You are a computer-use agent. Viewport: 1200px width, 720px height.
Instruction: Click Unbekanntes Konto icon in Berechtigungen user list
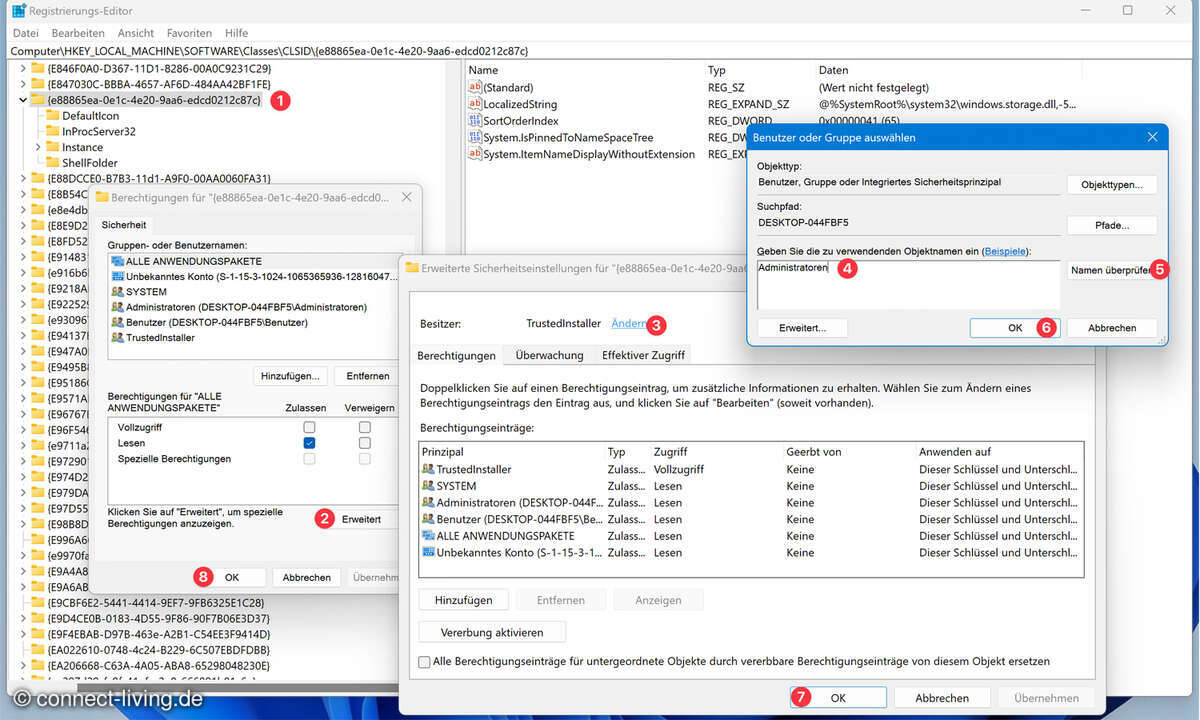point(118,276)
